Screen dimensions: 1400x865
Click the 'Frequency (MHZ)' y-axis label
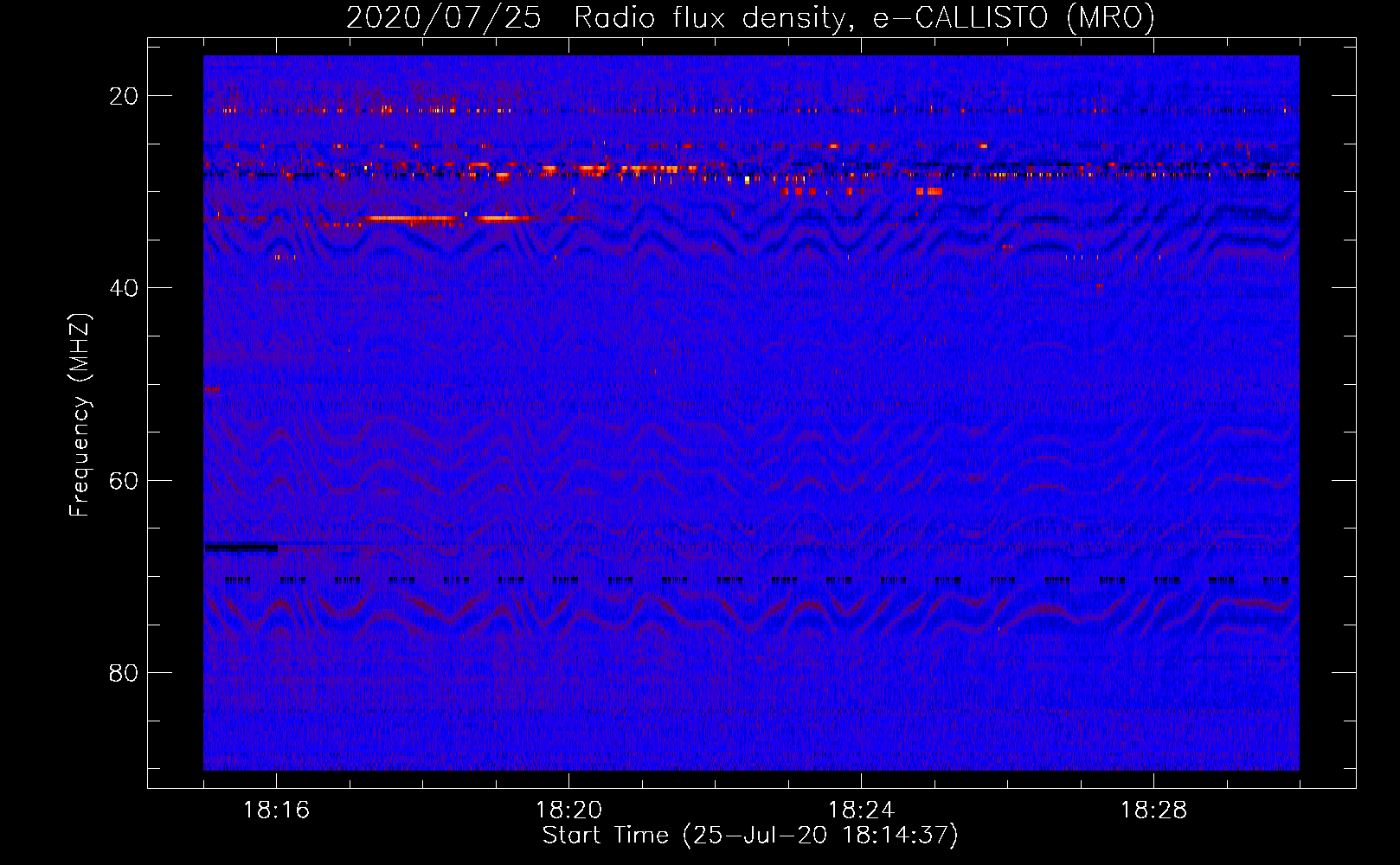[80, 415]
